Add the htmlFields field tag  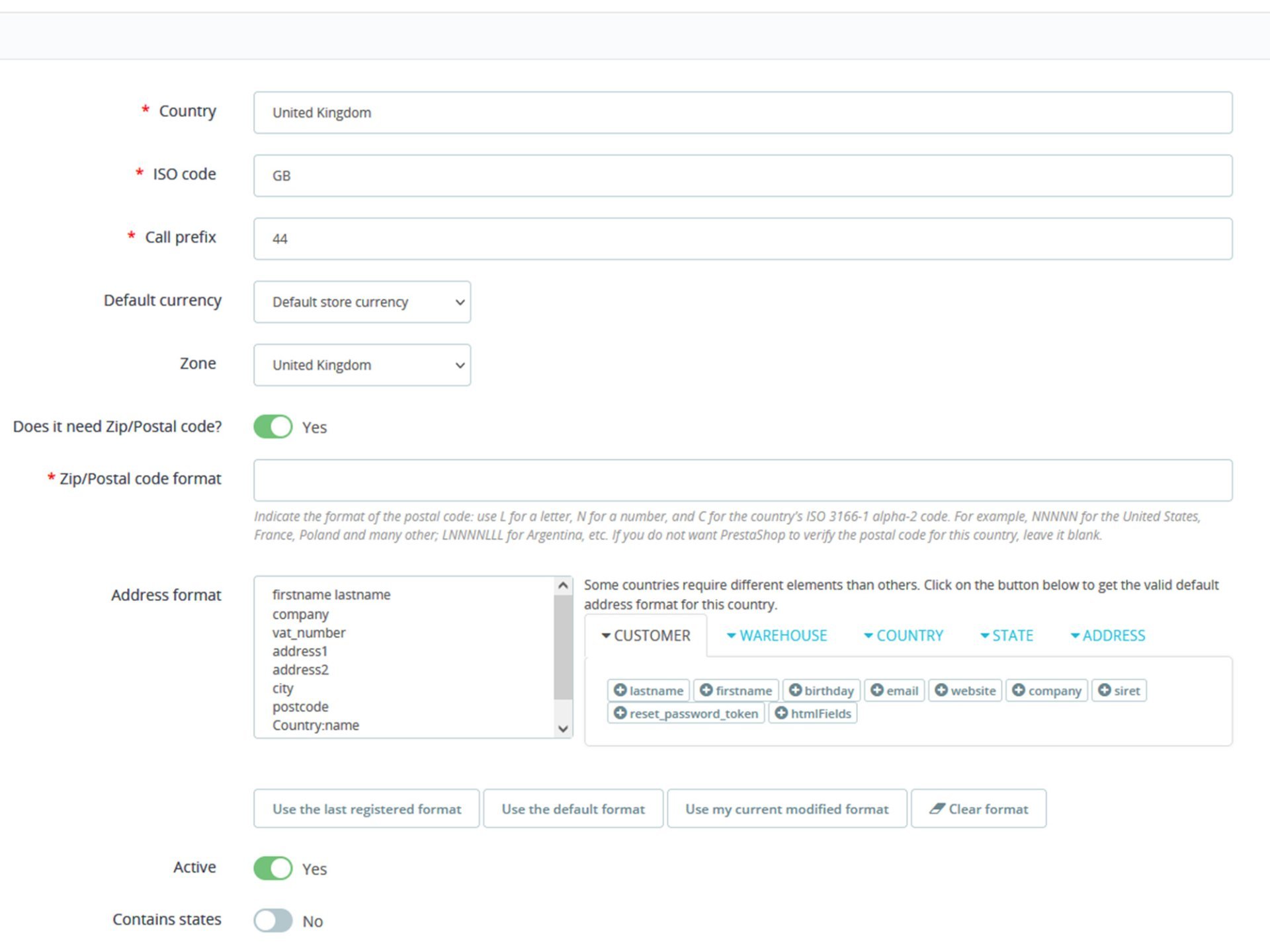813,713
